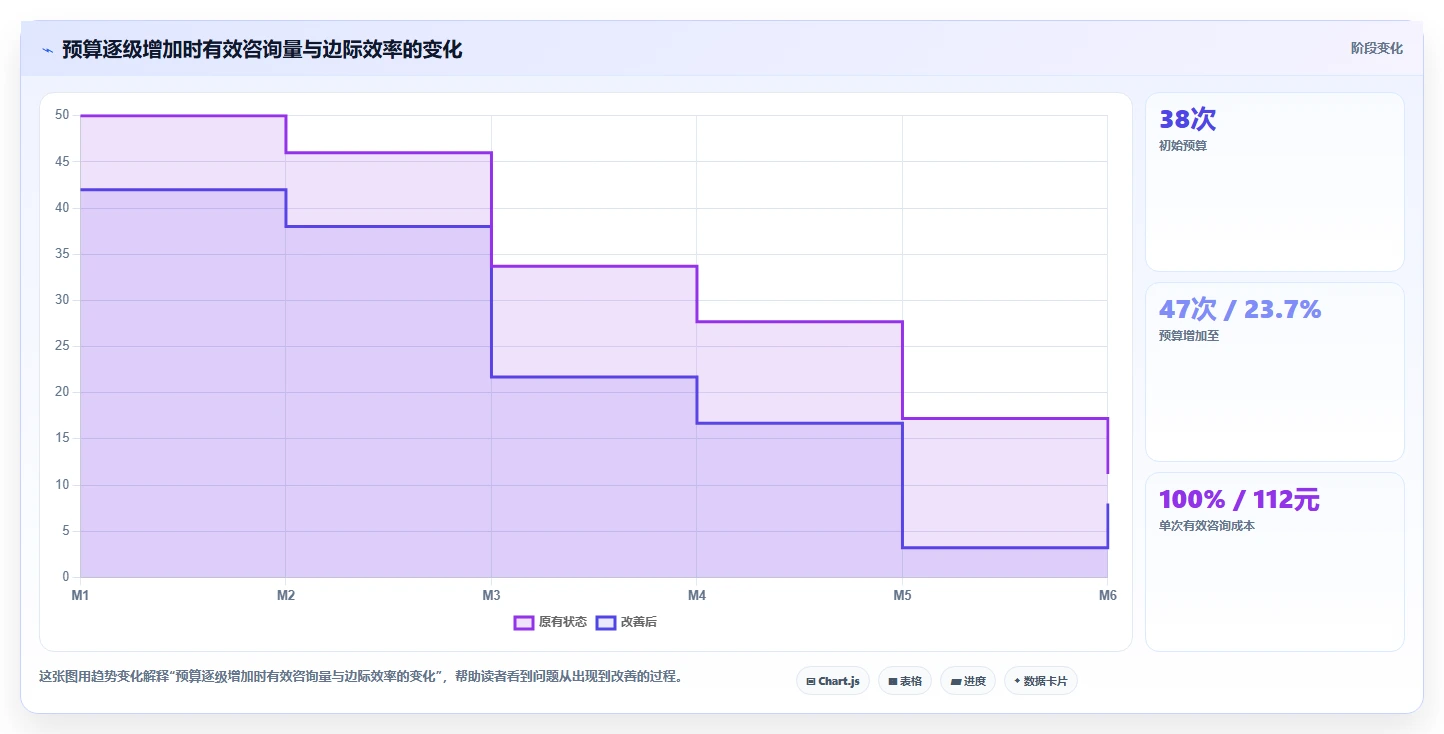1444x734 pixels.
Task: Click the 初始预算 card caption
Action: point(1183,146)
